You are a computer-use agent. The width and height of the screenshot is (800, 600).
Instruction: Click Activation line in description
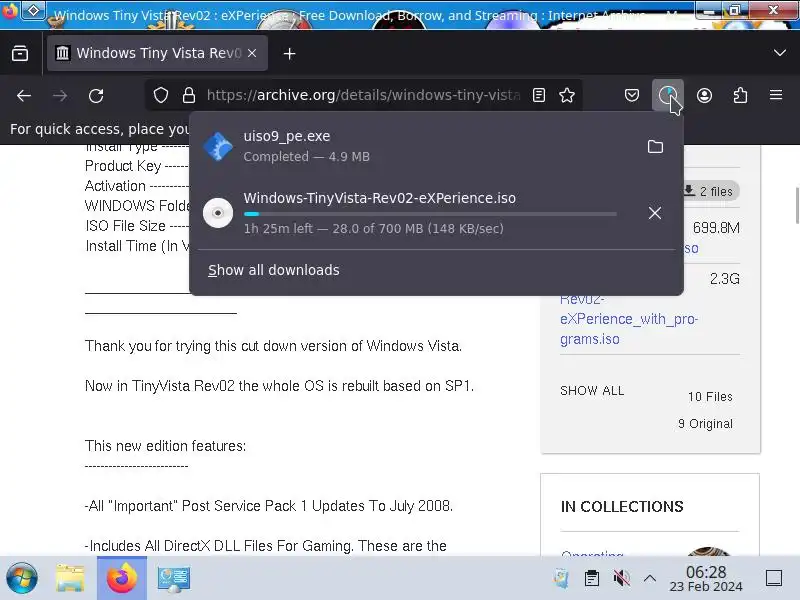[137, 186]
